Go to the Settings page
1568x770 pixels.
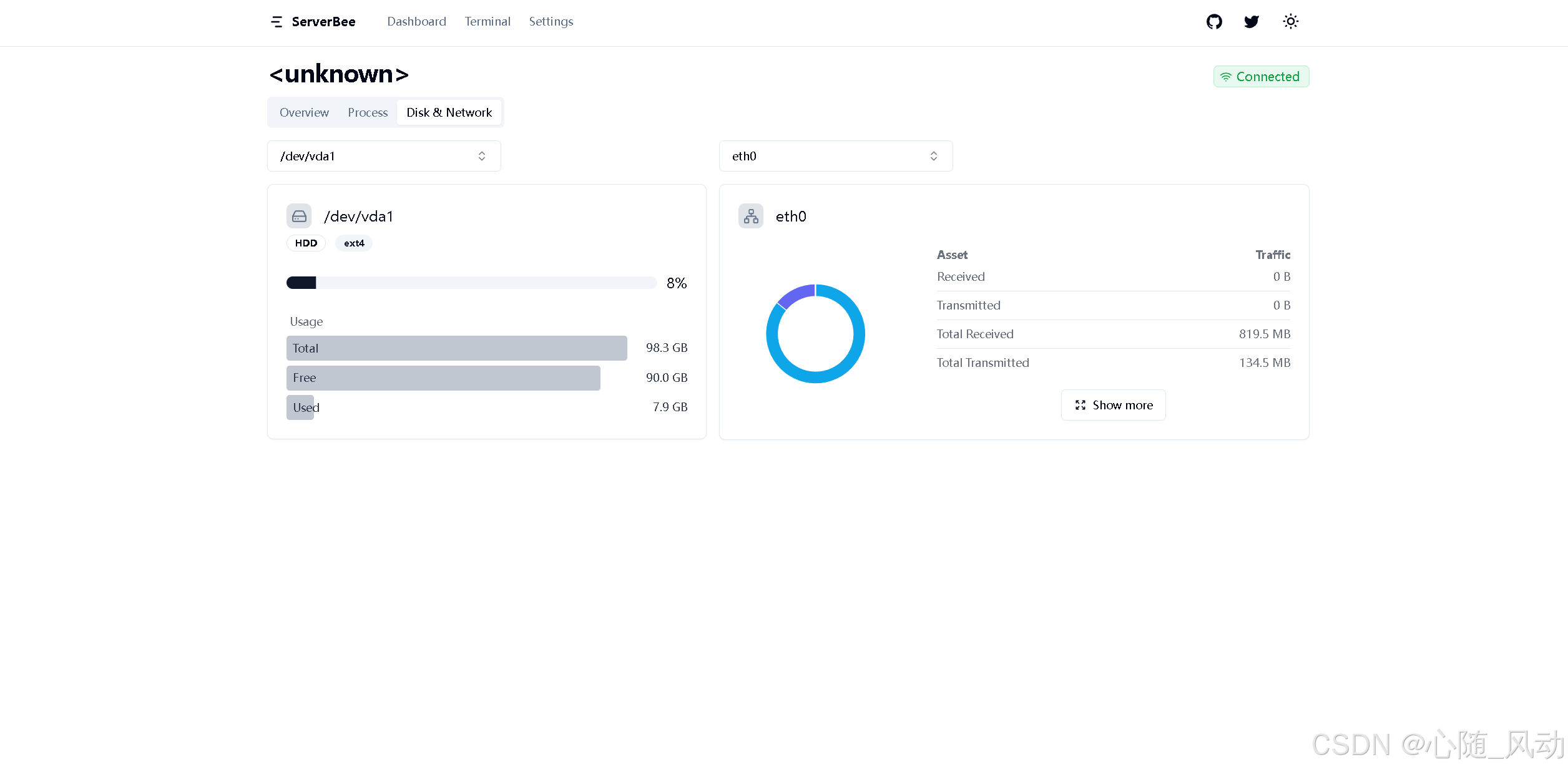[x=551, y=22]
